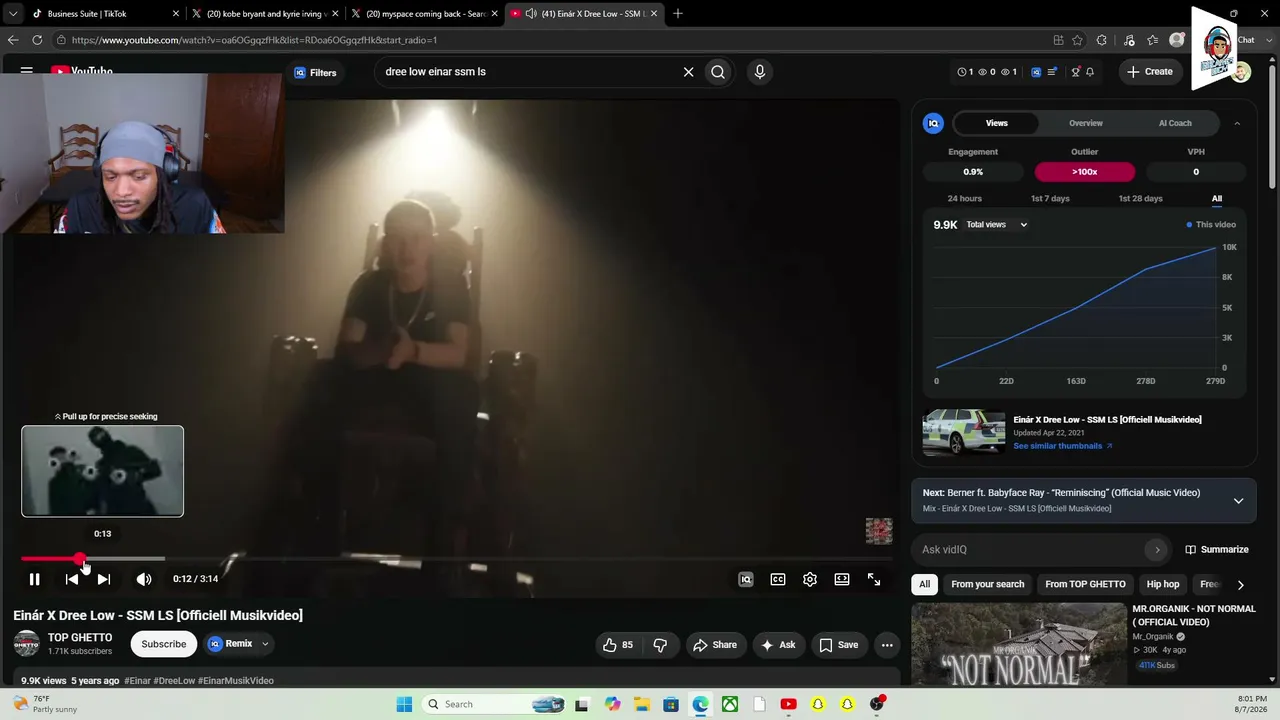
Task: Share this video
Action: click(x=715, y=645)
